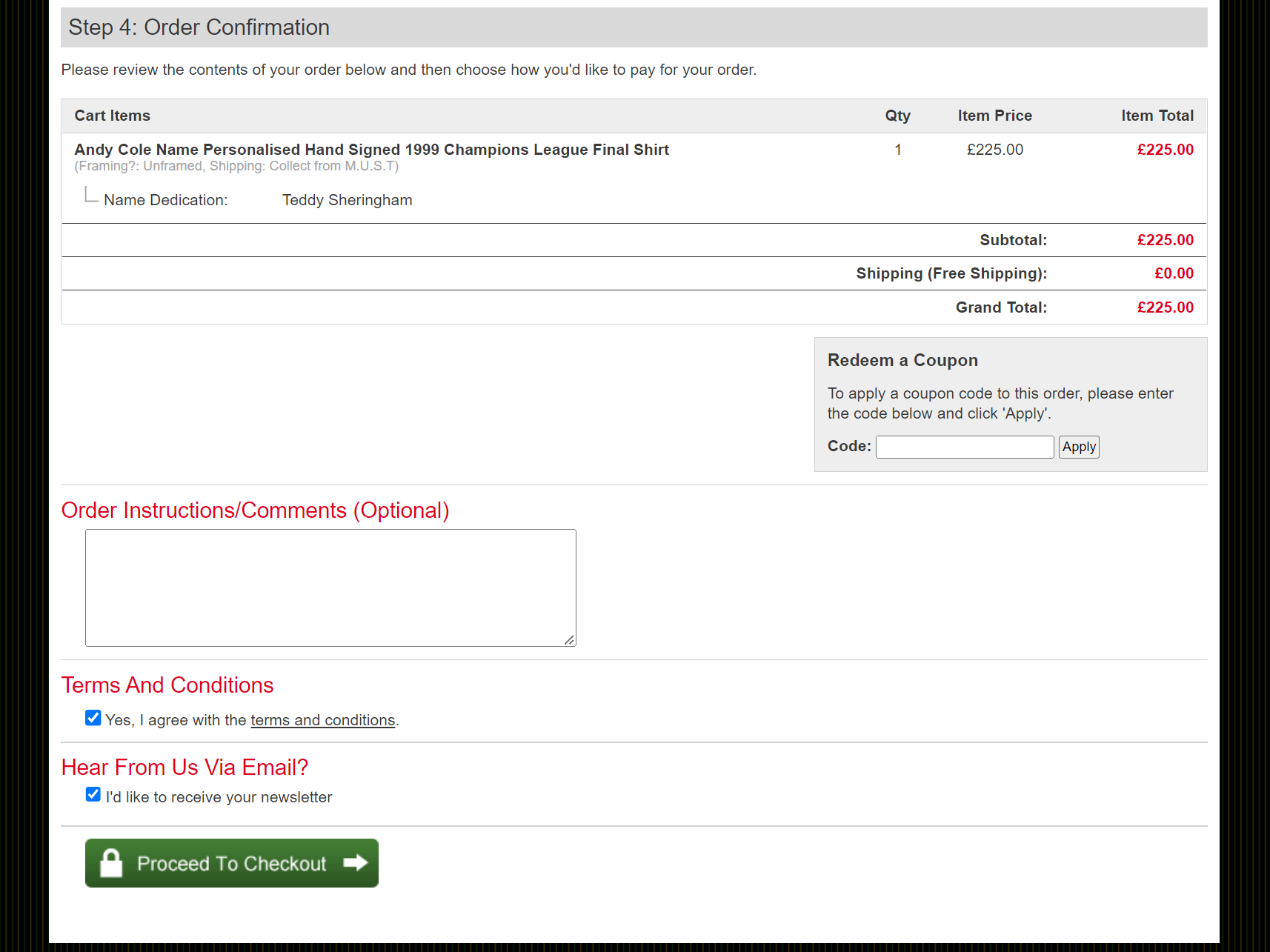Click the white arrow on Proceed To Checkout
Screen dimensions: 1270x952
(356, 862)
